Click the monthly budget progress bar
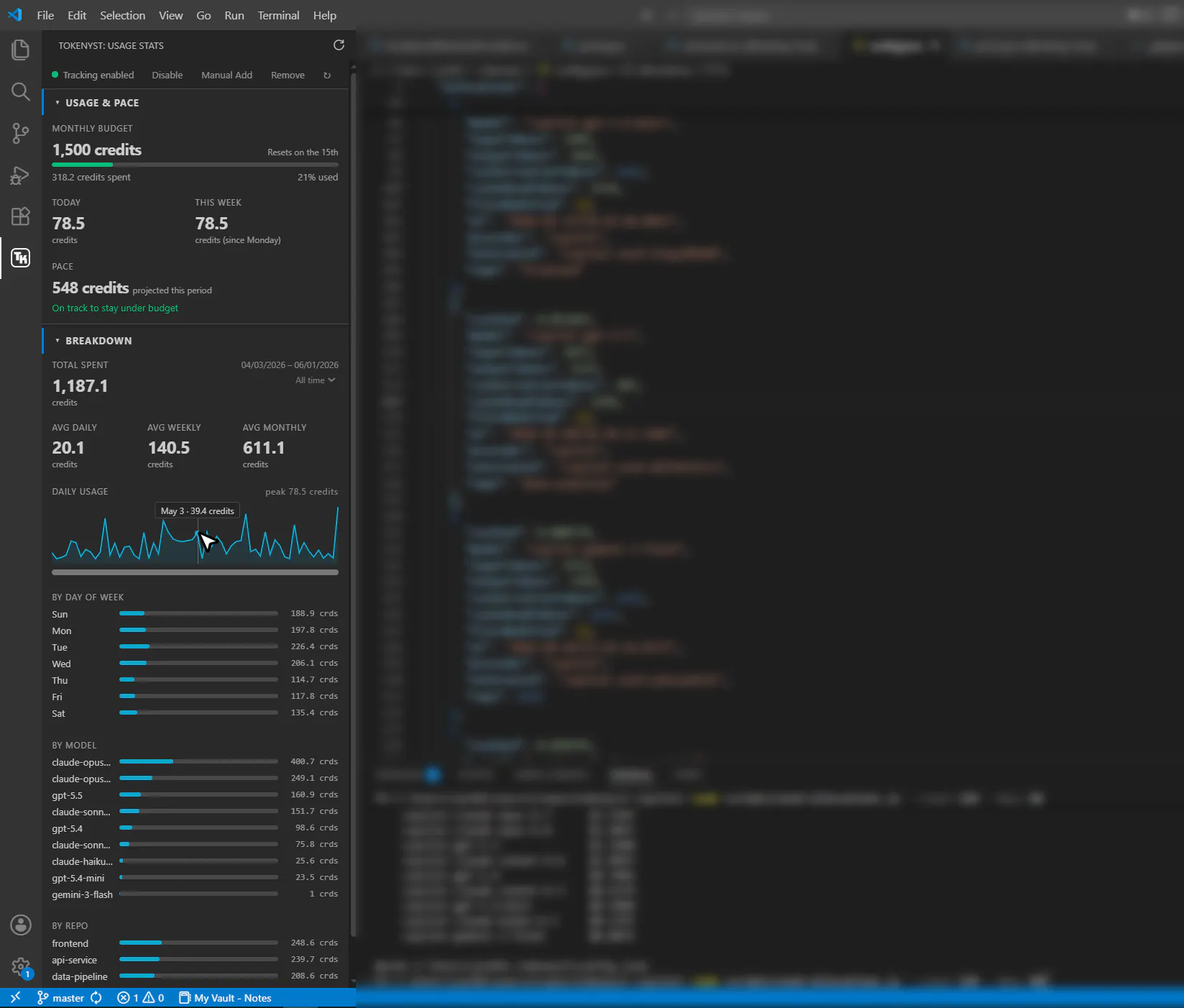The height and width of the screenshot is (1008, 1184). point(195,165)
